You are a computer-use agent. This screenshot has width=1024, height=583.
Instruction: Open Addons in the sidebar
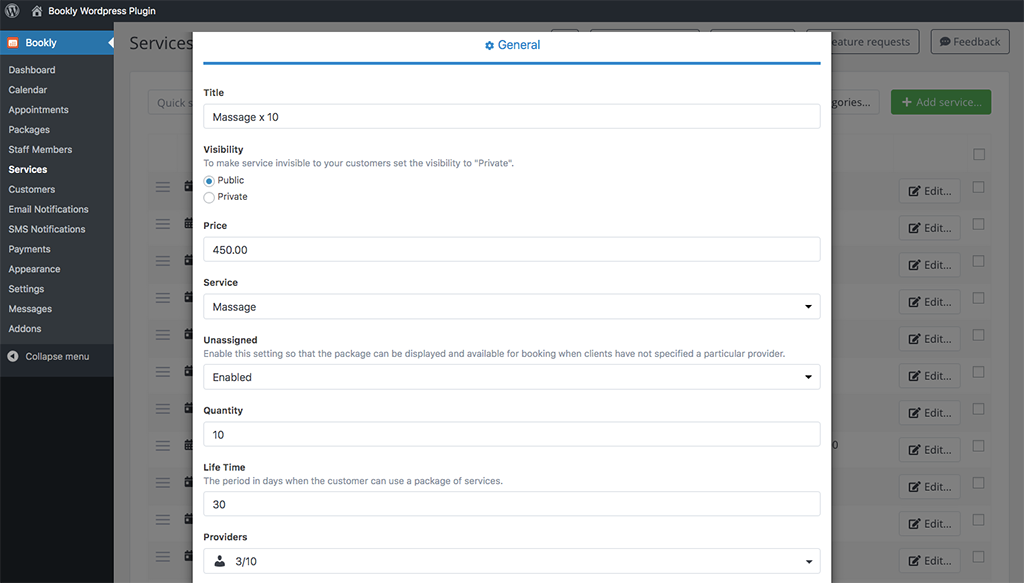click(25, 328)
